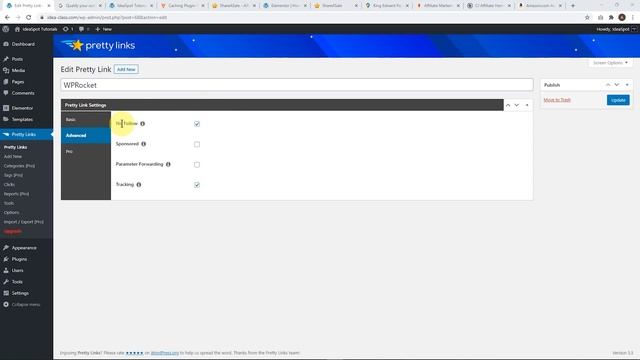The width and height of the screenshot is (640, 360).
Task: Move the Publish box up
Action: pos(608,85)
